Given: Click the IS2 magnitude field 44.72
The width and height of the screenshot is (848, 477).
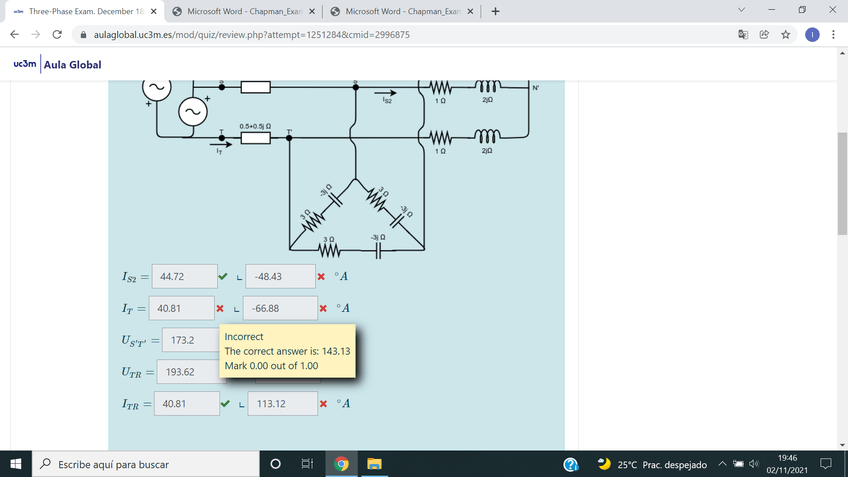Looking at the screenshot, I should pos(184,276).
